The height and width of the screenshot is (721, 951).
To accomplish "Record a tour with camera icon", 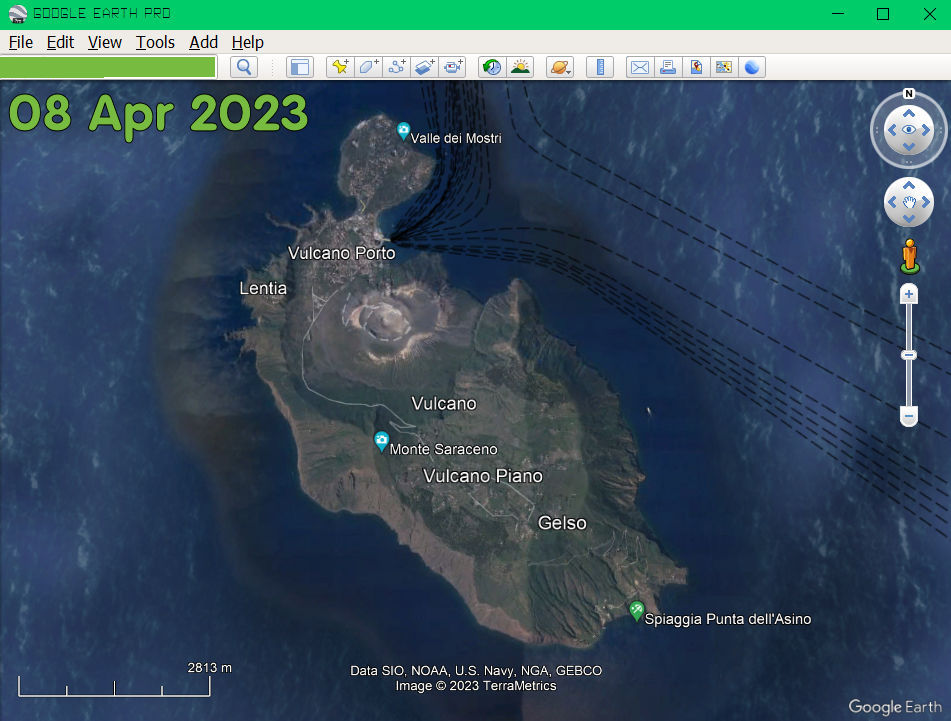I will [454, 67].
